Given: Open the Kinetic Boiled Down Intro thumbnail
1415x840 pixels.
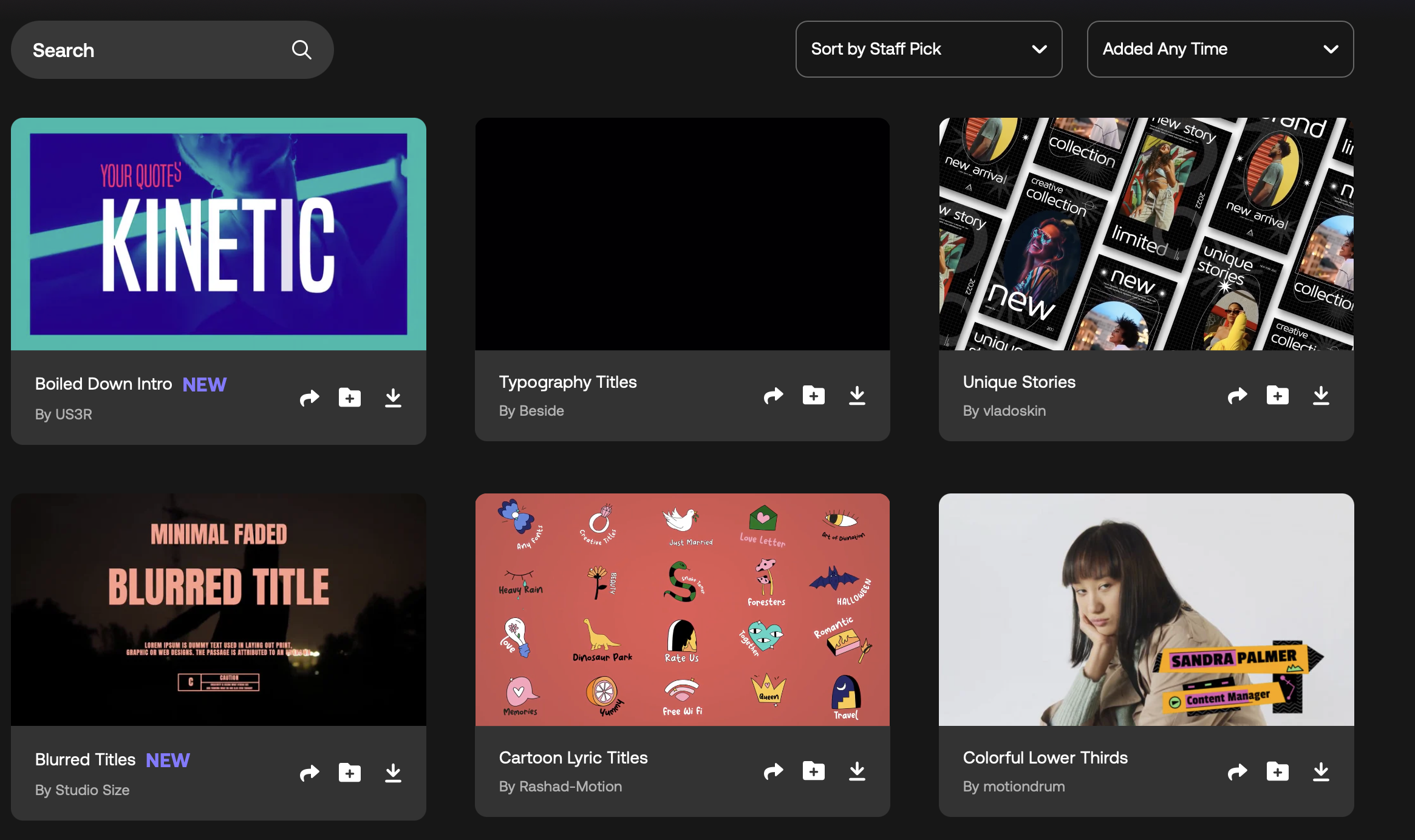Looking at the screenshot, I should pyautogui.click(x=219, y=234).
